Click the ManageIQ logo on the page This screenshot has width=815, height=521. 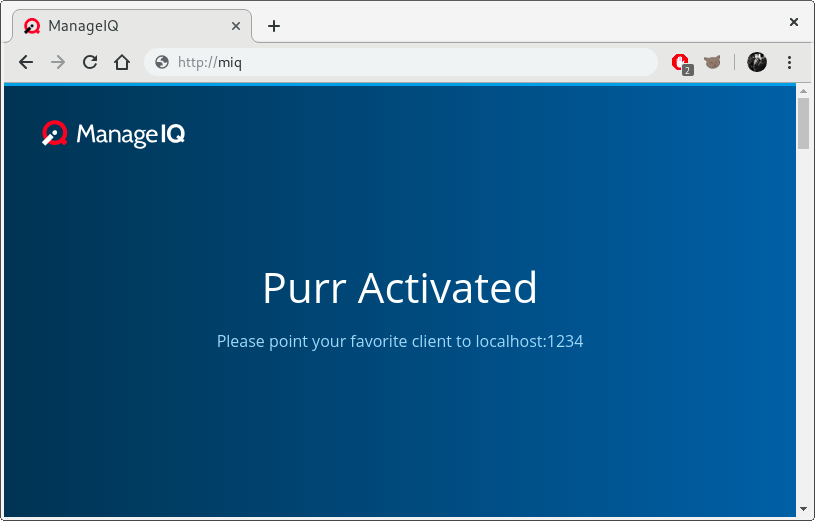click(113, 134)
